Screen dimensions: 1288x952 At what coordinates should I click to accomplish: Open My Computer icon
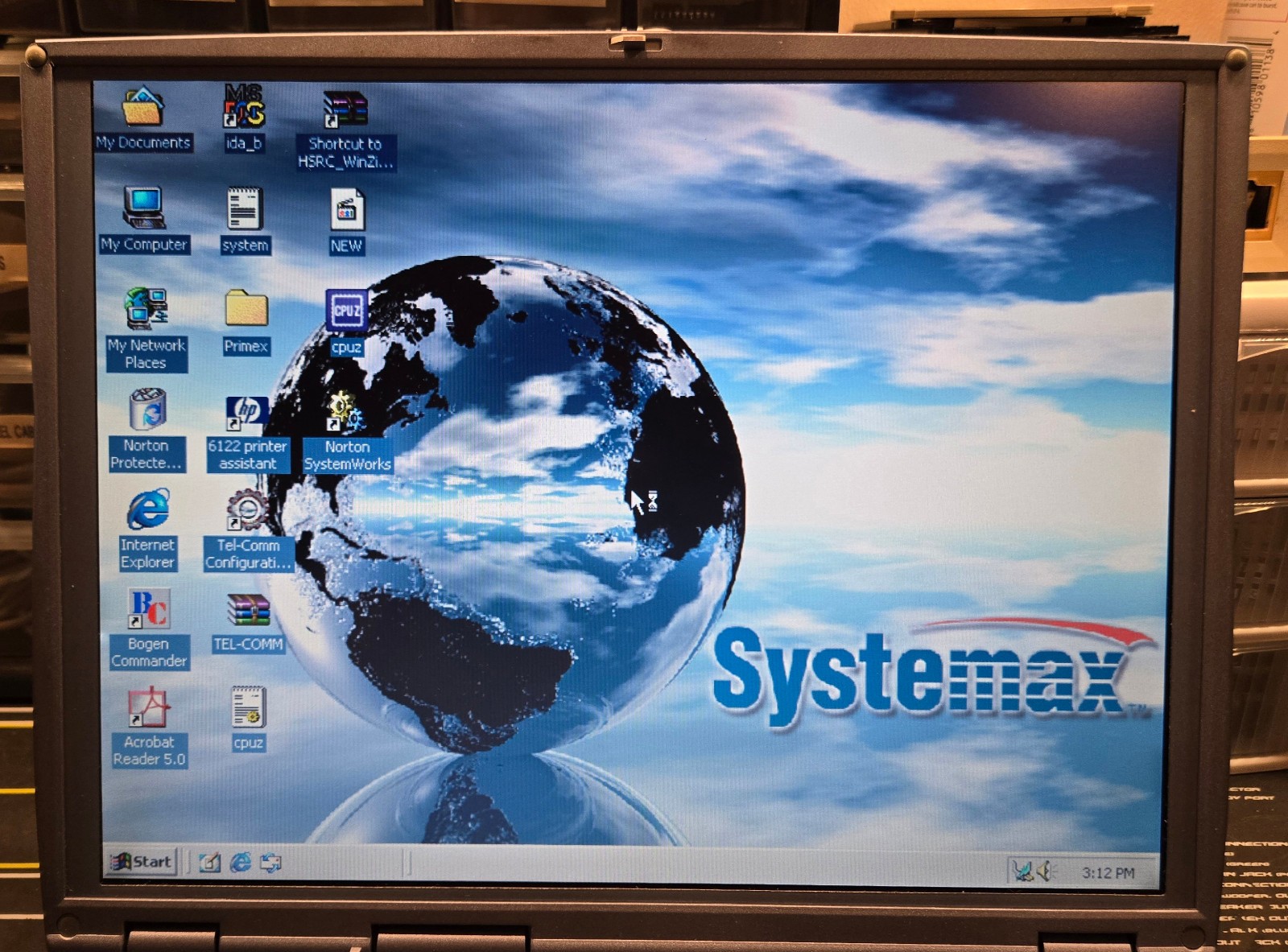click(x=144, y=208)
